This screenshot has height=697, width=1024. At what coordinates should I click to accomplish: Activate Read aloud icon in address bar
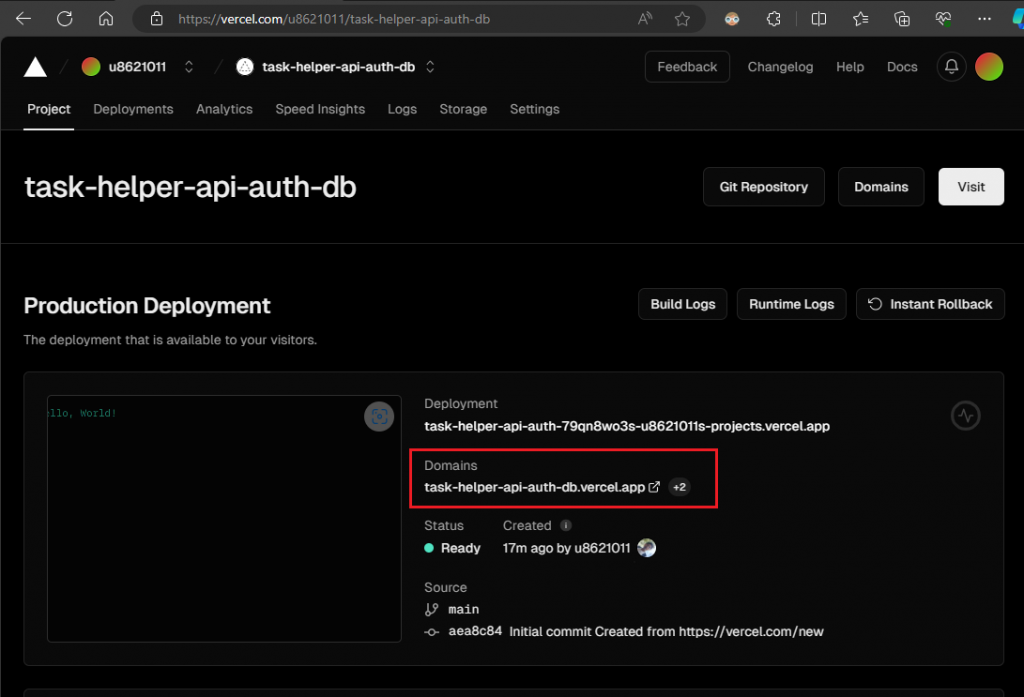[x=645, y=19]
